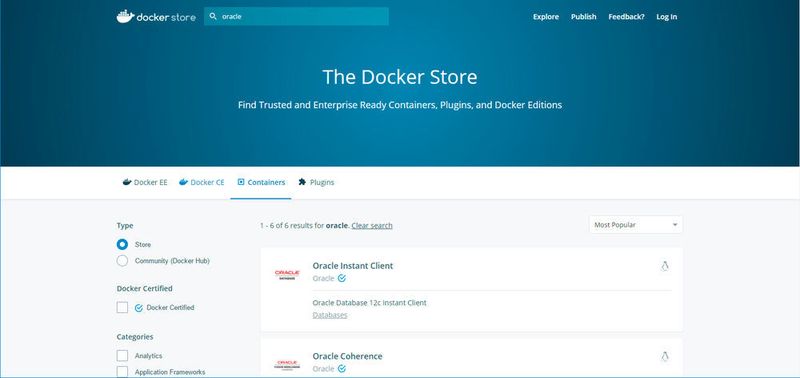The image size is (800, 378).
Task: Open the Oracle Coherence title
Action: pyautogui.click(x=347, y=356)
